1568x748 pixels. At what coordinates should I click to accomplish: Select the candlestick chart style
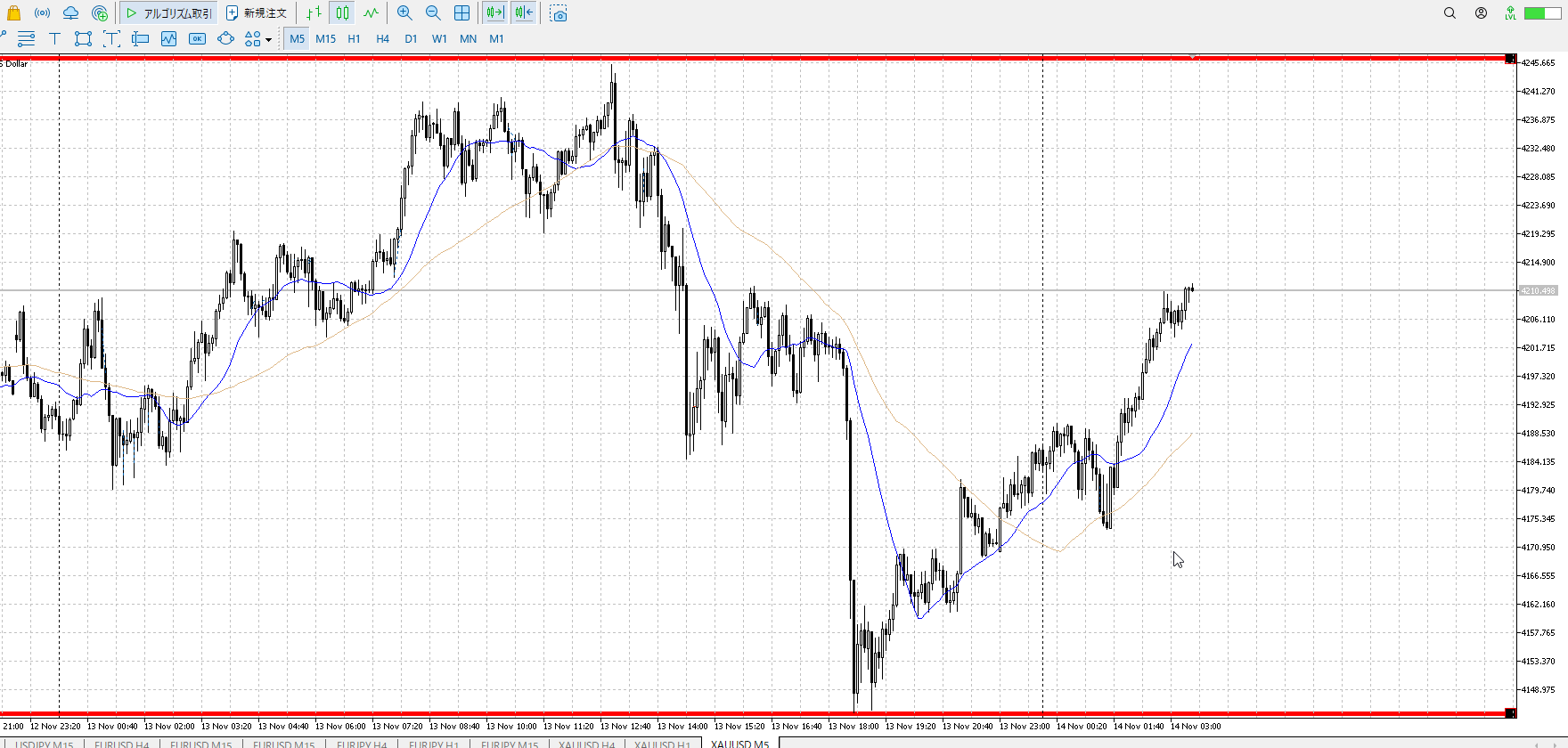(342, 13)
